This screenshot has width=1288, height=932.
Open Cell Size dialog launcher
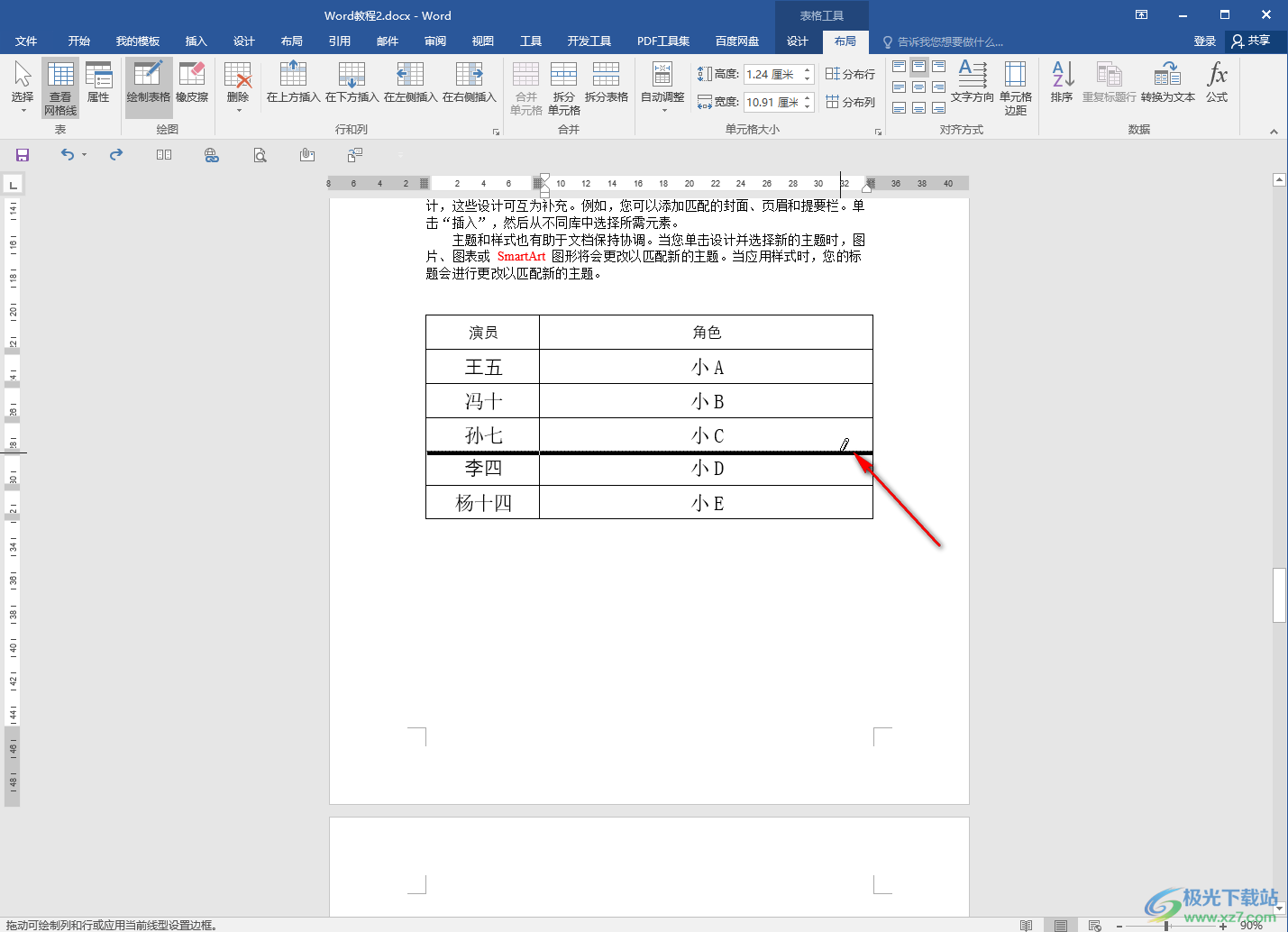tap(879, 132)
